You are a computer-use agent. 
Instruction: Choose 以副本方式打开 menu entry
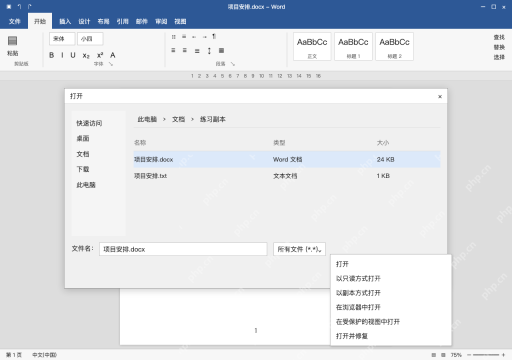pyautogui.click(x=391, y=293)
